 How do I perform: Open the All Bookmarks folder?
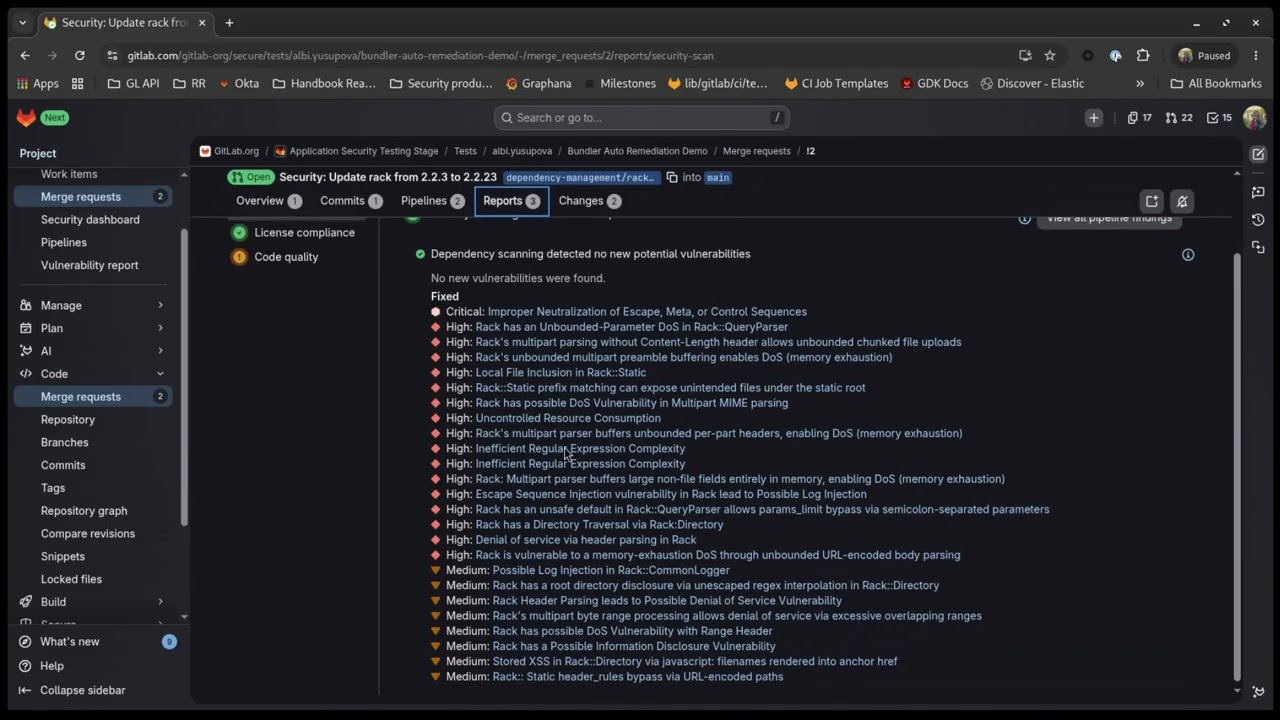click(x=1215, y=84)
